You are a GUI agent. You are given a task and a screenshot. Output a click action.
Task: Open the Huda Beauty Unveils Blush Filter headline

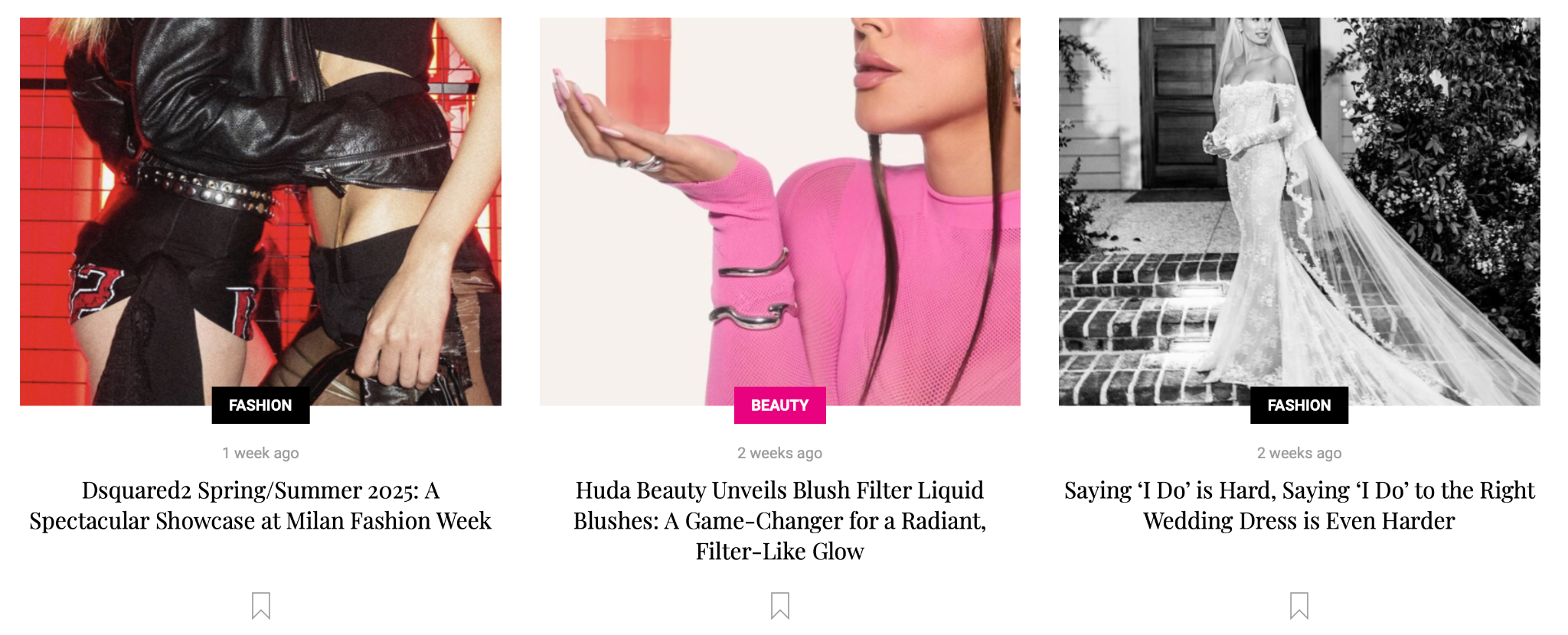coord(779,521)
